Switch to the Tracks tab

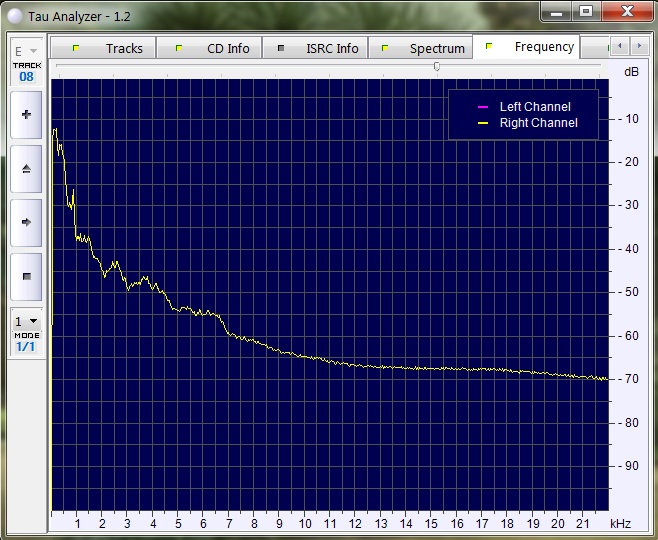point(110,48)
